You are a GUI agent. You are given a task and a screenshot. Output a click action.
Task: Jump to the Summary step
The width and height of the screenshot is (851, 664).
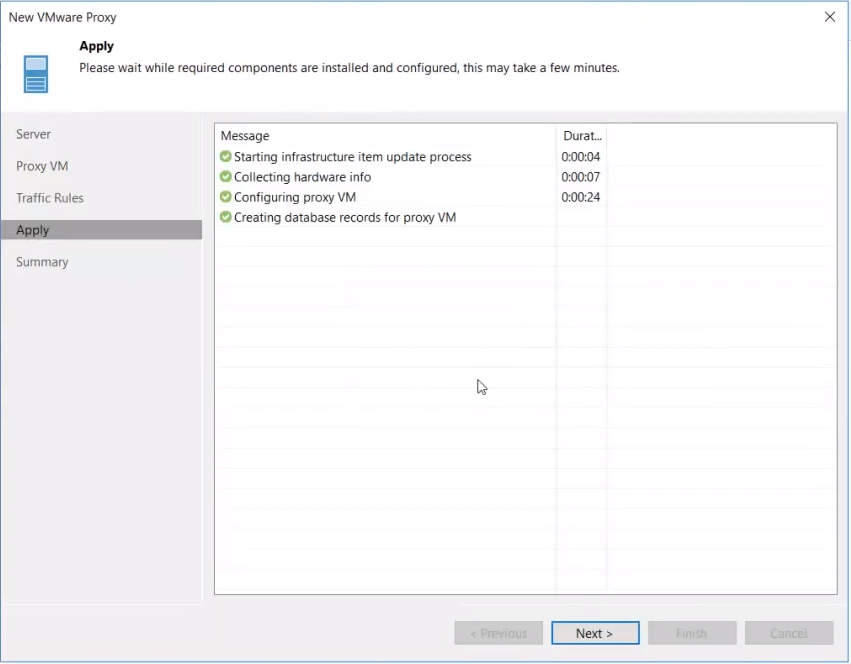[x=42, y=262]
